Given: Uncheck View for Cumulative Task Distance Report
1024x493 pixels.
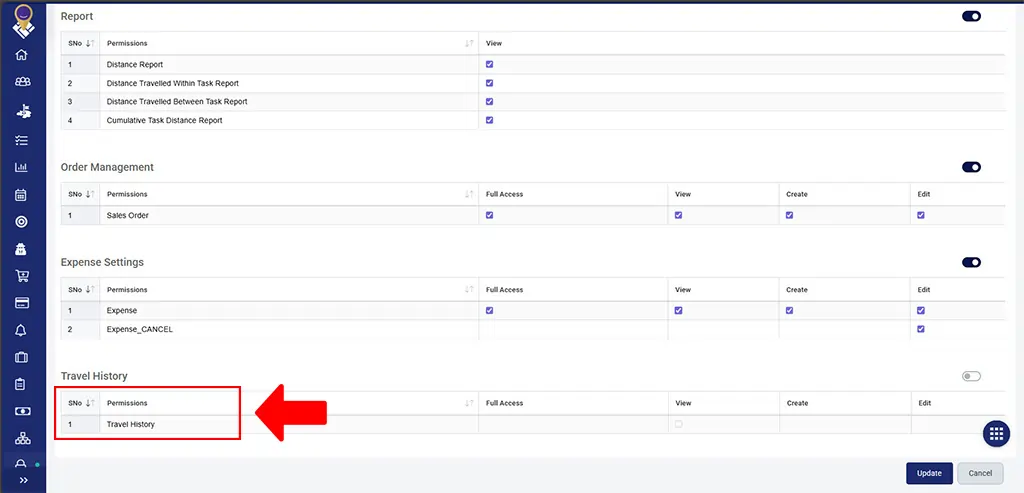Looking at the screenshot, I should 490,120.
